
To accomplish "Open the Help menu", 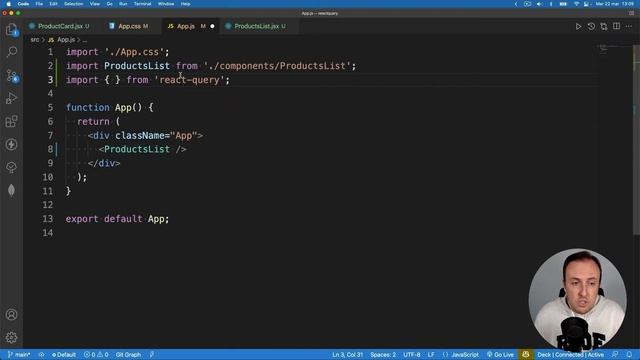I will coord(186,4).
